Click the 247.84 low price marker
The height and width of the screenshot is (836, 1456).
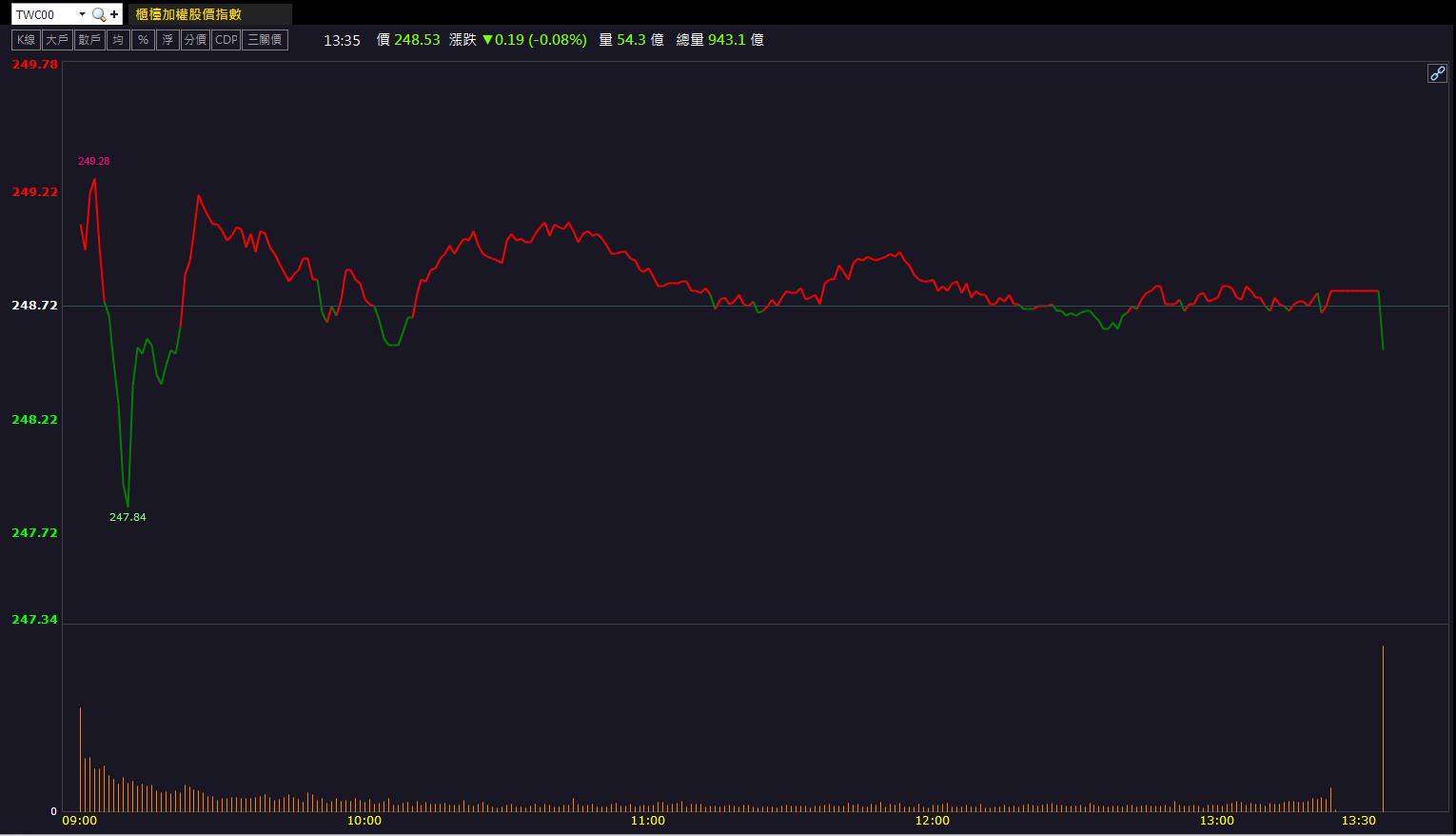[128, 517]
